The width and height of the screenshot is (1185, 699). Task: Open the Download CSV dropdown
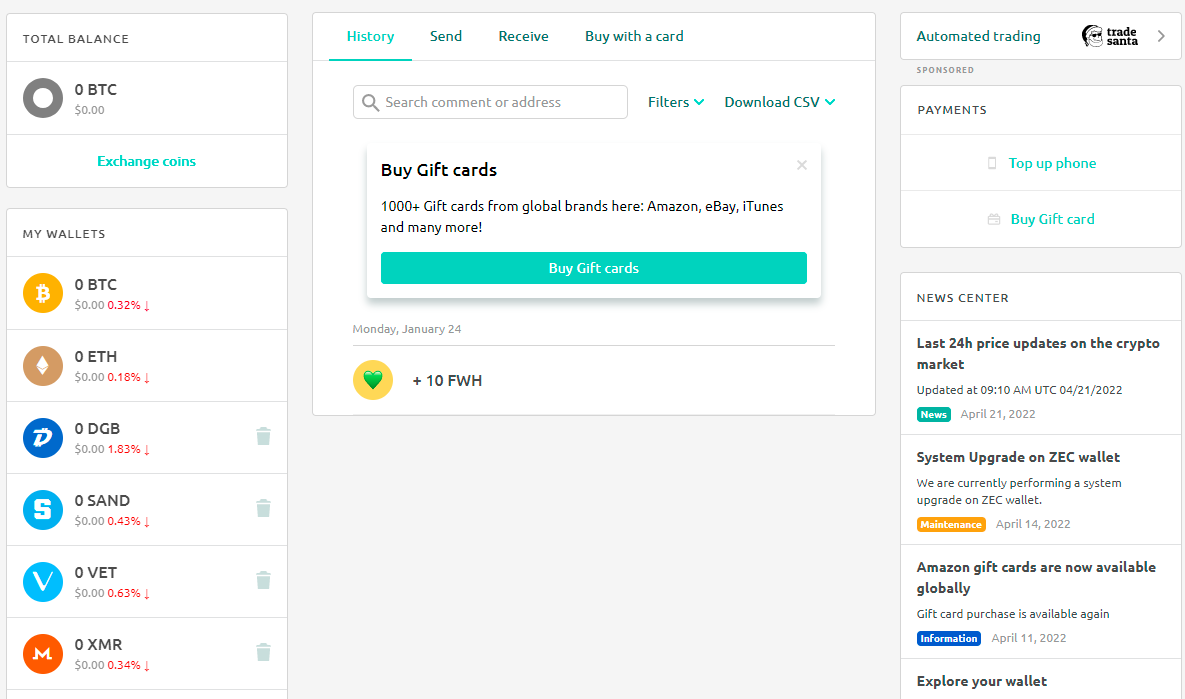[779, 102]
